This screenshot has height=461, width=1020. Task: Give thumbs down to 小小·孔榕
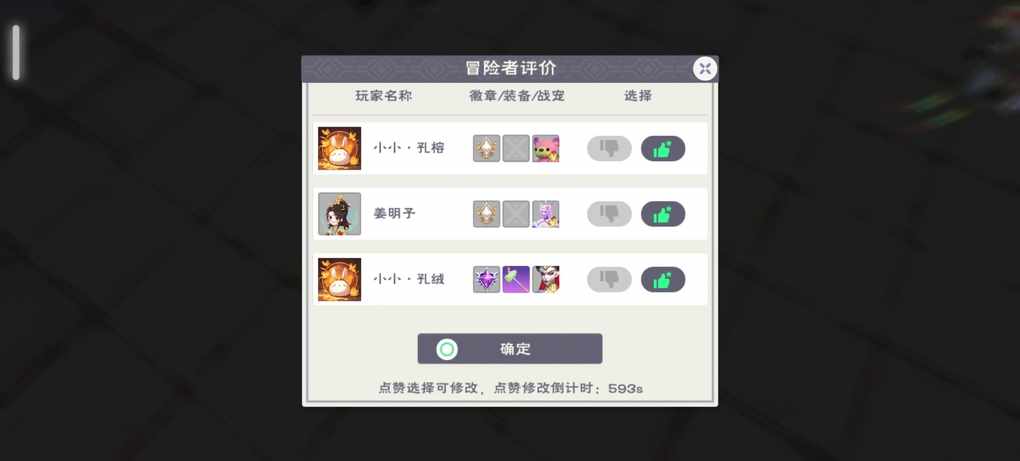click(x=609, y=149)
